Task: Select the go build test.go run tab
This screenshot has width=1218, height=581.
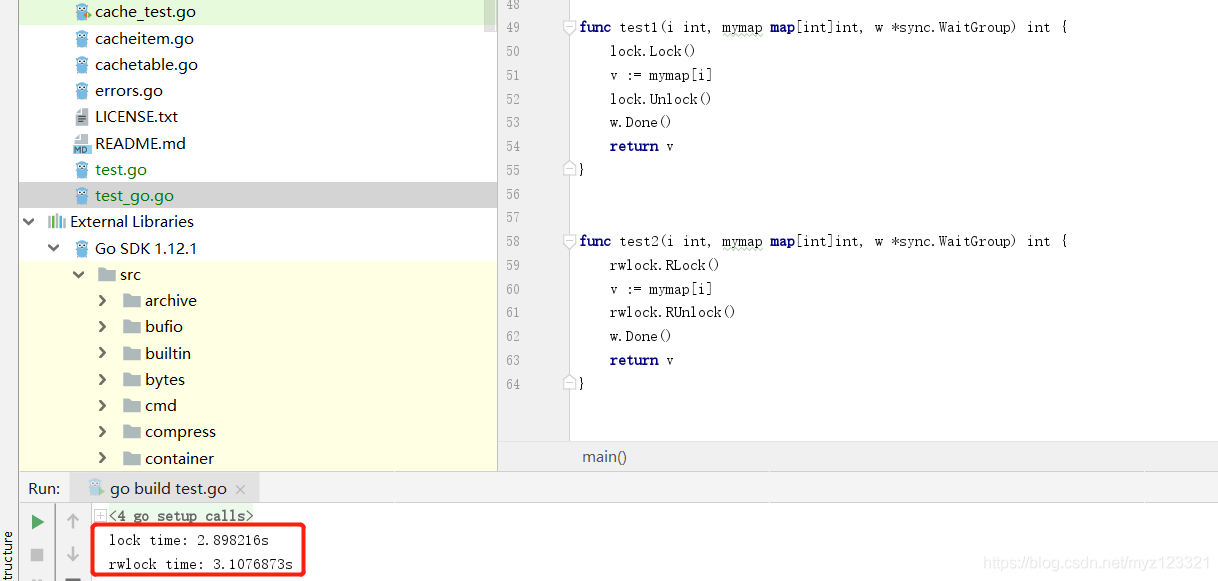Action: click(167, 488)
